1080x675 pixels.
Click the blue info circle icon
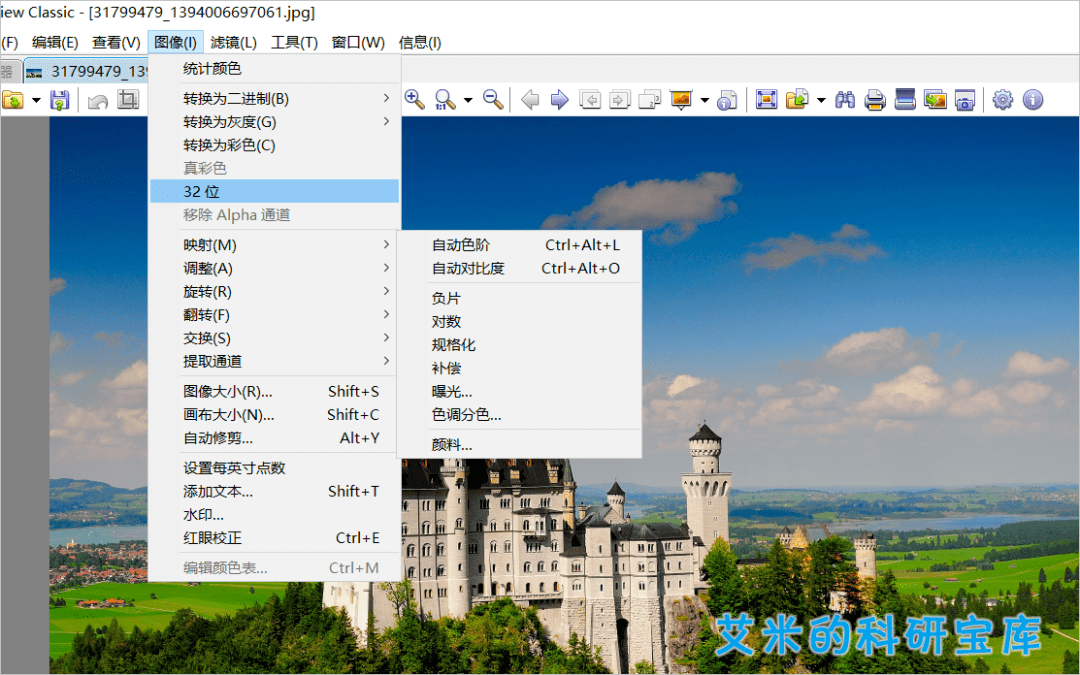pos(1032,100)
